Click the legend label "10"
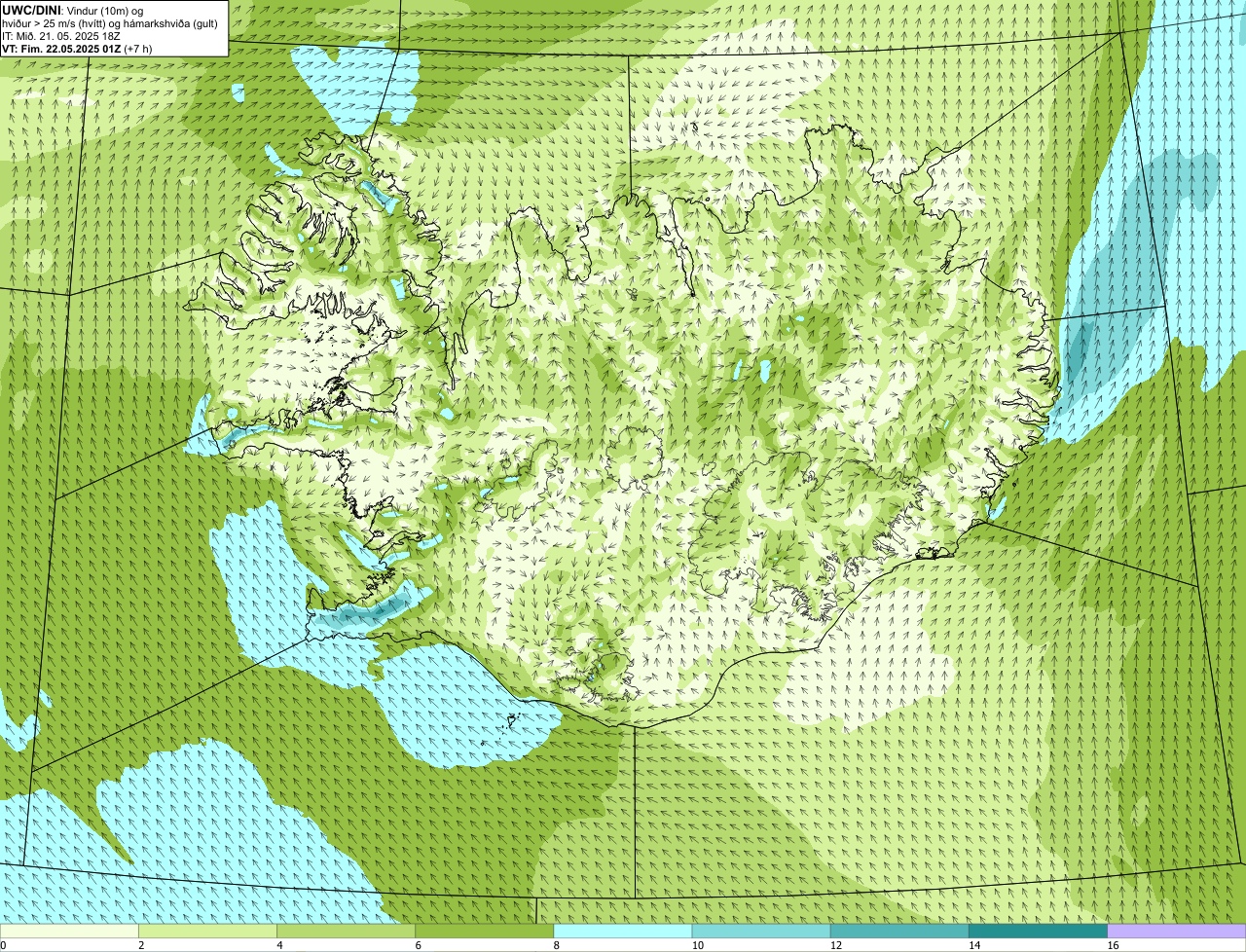The height and width of the screenshot is (952, 1246). [697, 945]
